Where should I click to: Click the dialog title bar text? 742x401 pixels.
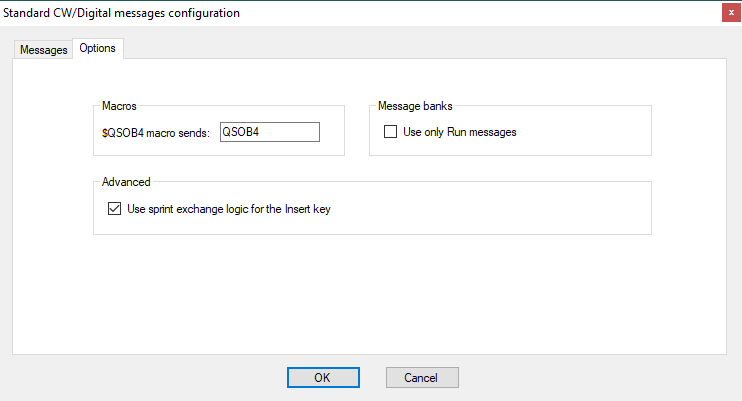121,13
